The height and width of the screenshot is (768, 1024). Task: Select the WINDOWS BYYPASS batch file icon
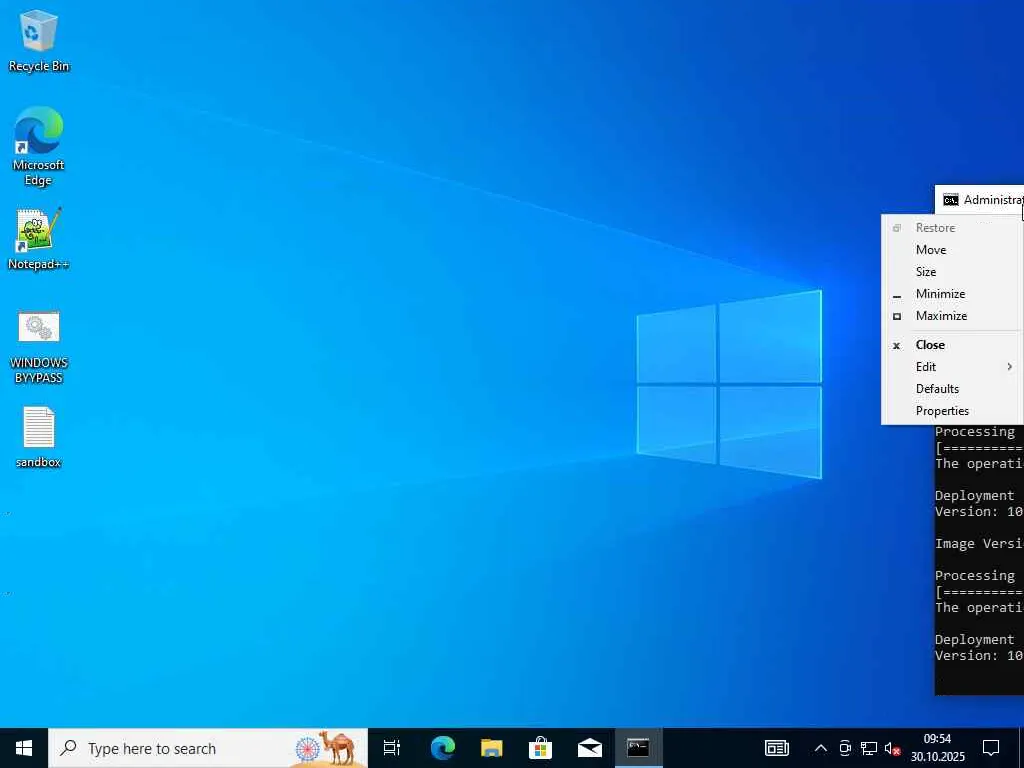[39, 347]
